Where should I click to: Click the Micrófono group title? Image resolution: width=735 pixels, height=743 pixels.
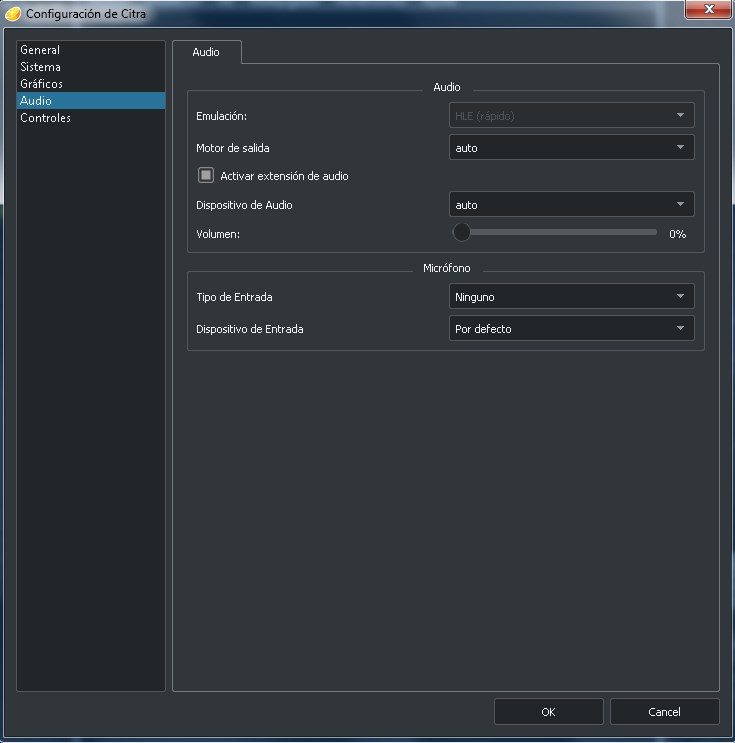[447, 268]
